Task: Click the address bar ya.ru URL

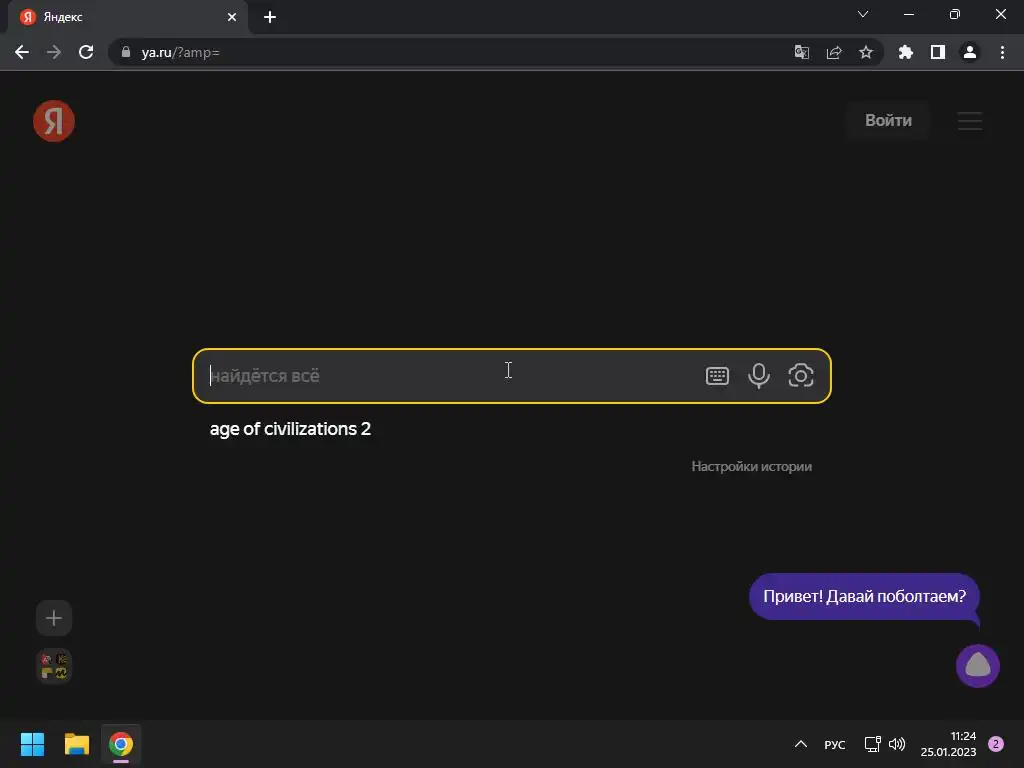Action: tap(180, 52)
